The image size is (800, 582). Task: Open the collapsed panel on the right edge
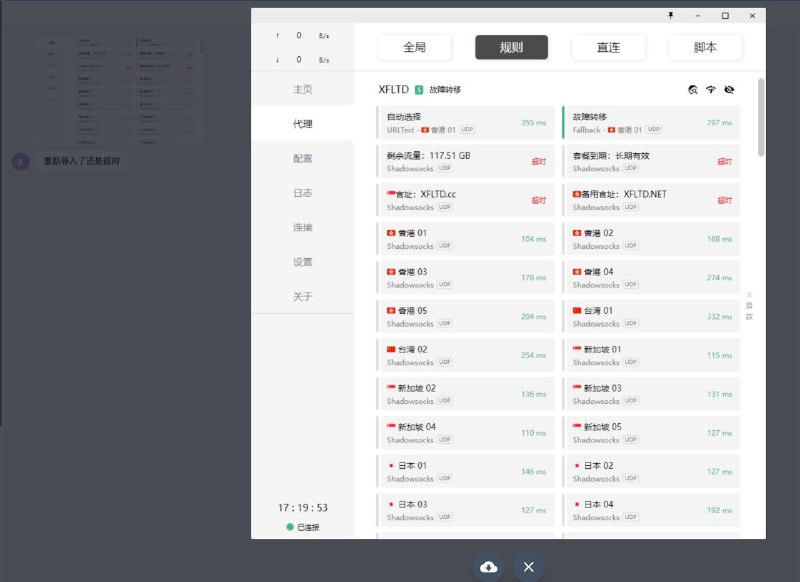(x=751, y=307)
